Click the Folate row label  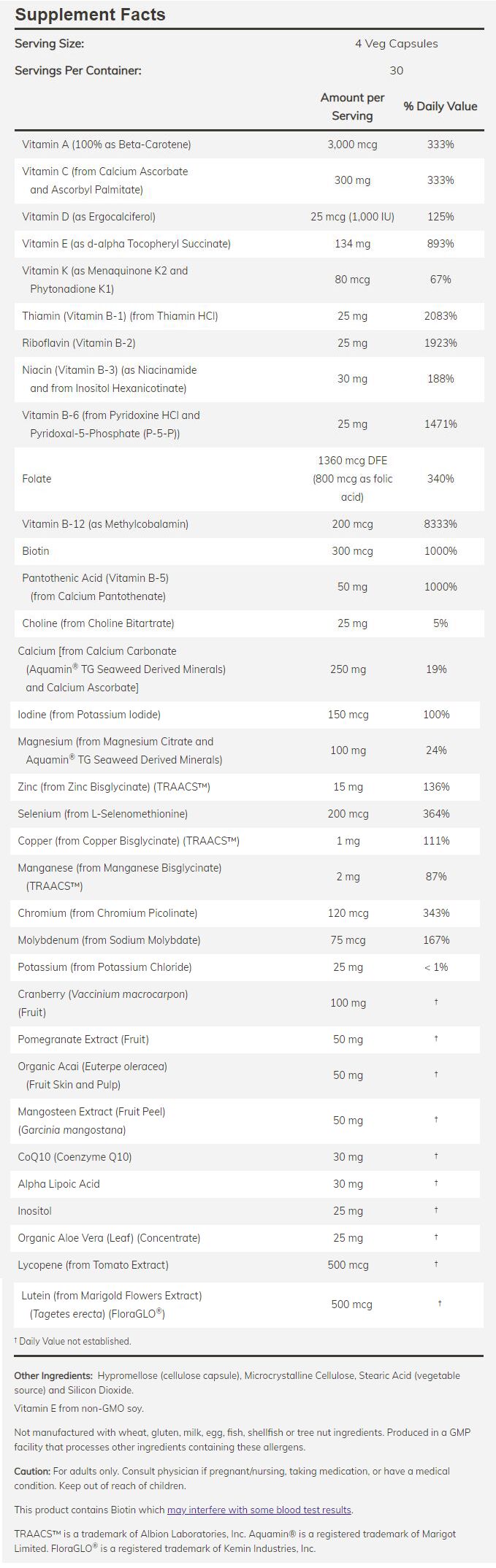[37, 479]
